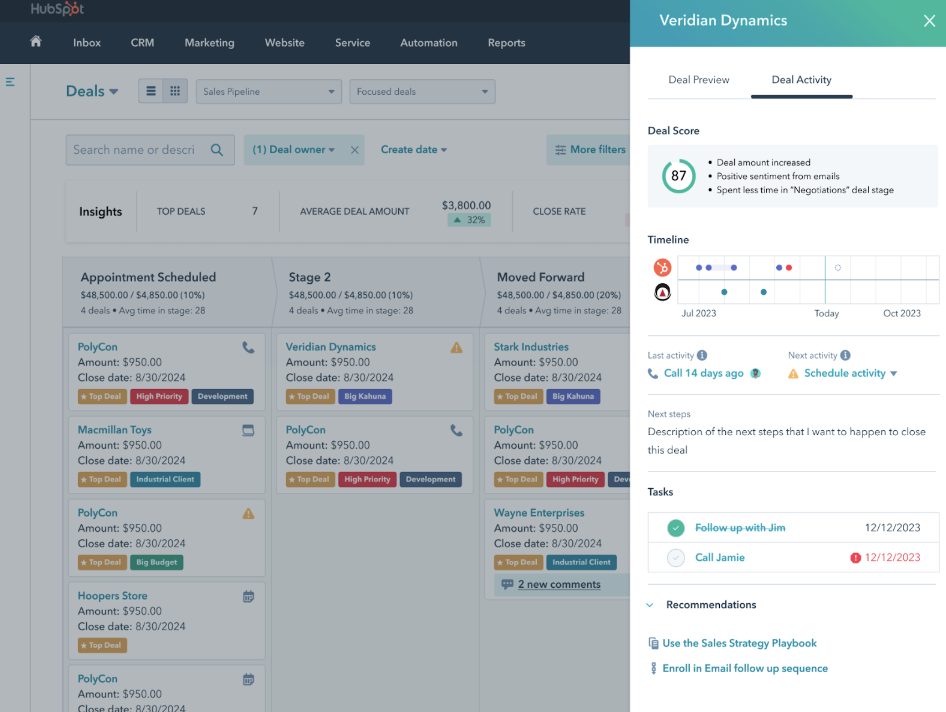The width and height of the screenshot is (946, 712).
Task: Click the HubSpot logo
Action: click(x=57, y=8)
